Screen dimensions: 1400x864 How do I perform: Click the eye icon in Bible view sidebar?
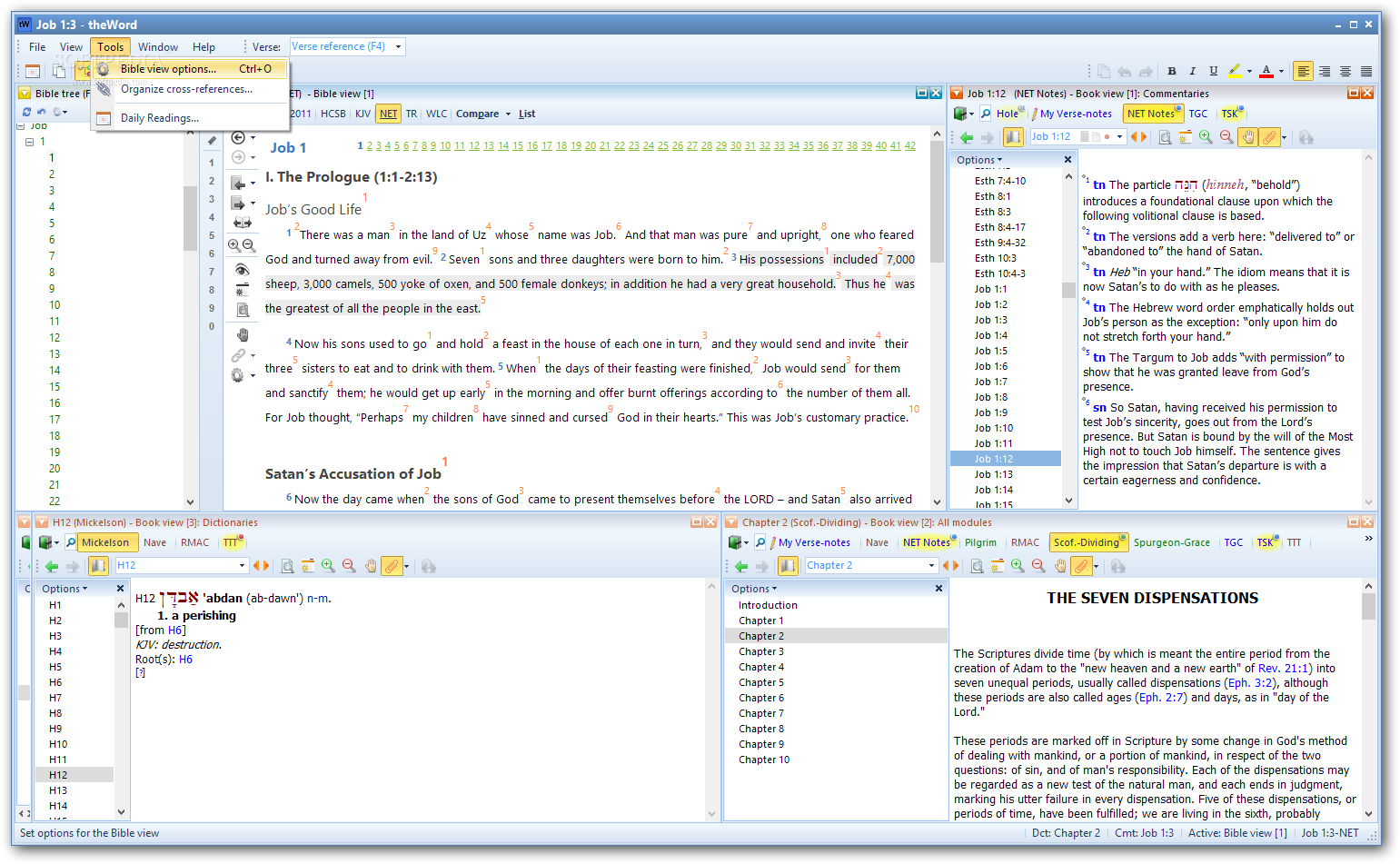(242, 269)
